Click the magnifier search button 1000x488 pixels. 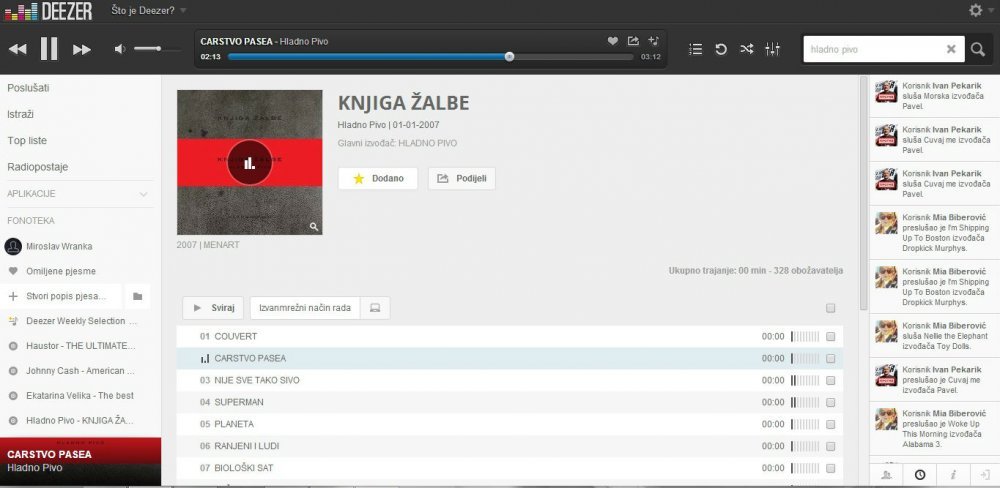[x=978, y=49]
